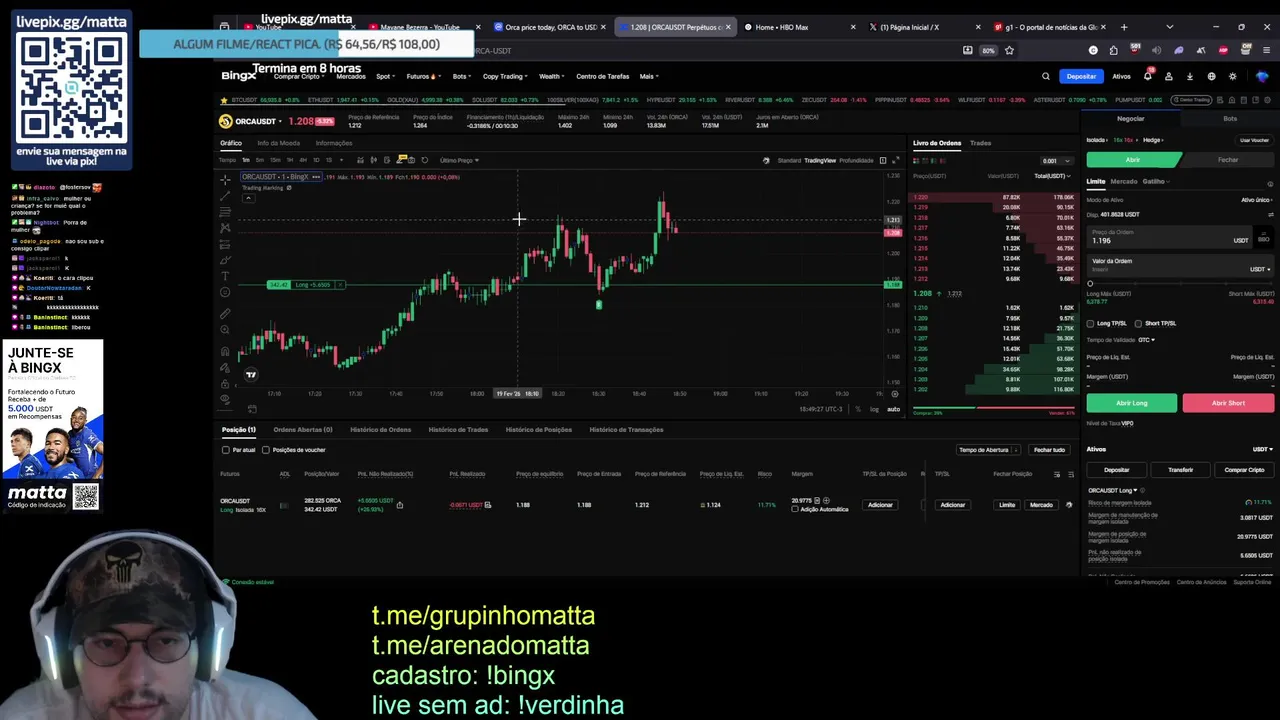
Task: Select the trend line drawing tool
Action: [x=225, y=196]
